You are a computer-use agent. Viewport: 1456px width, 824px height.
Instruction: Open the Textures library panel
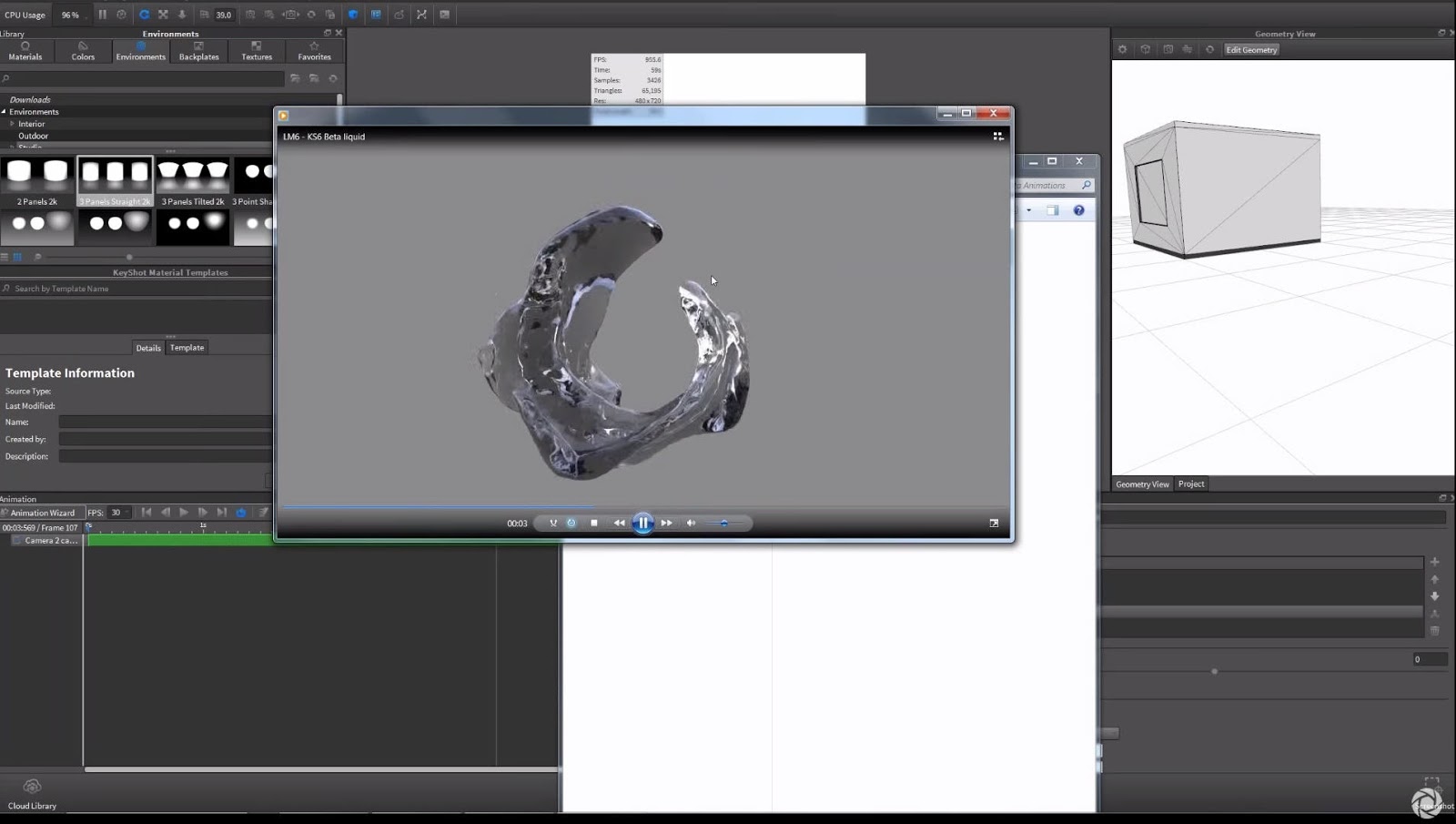(x=256, y=51)
